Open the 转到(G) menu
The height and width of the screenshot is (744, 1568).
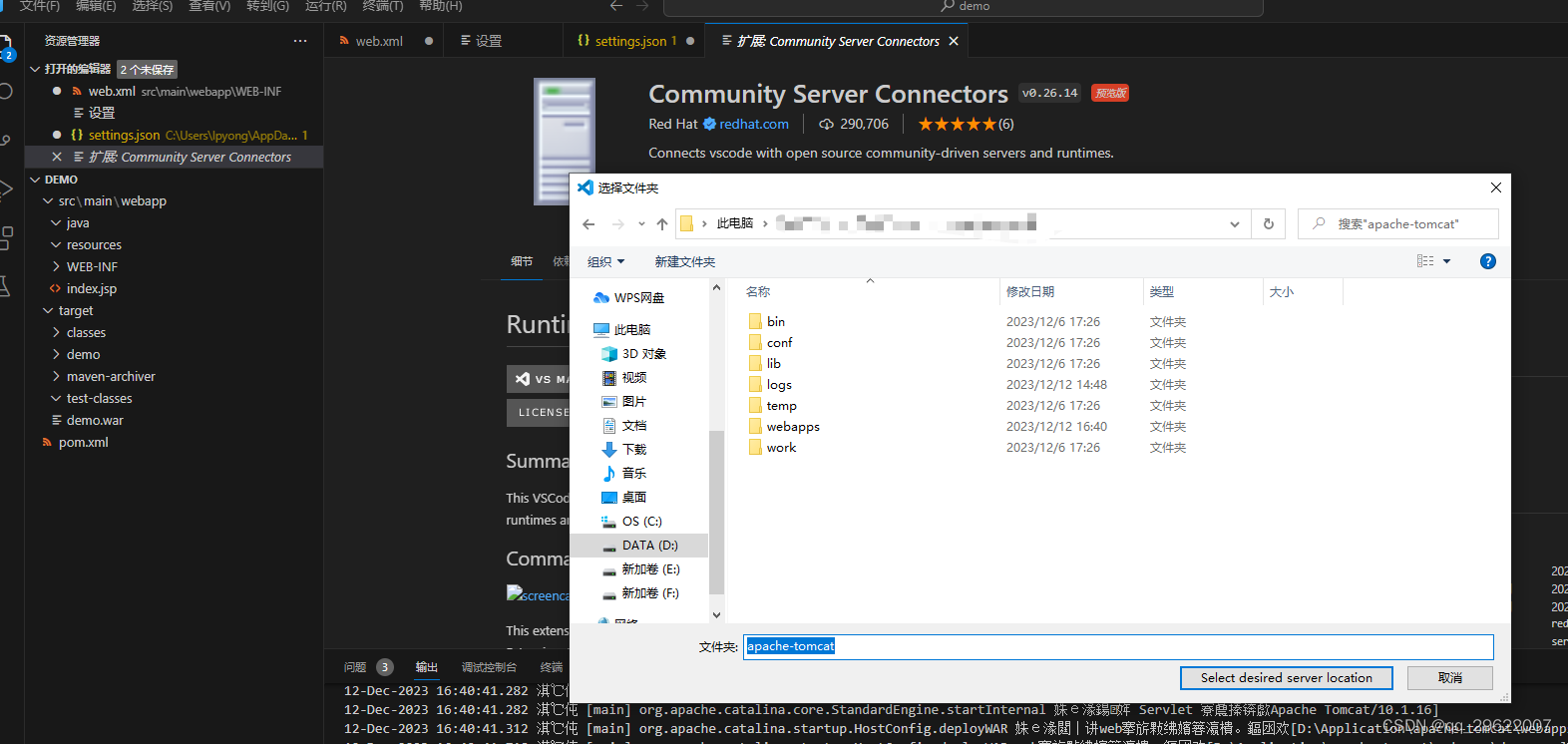[267, 6]
